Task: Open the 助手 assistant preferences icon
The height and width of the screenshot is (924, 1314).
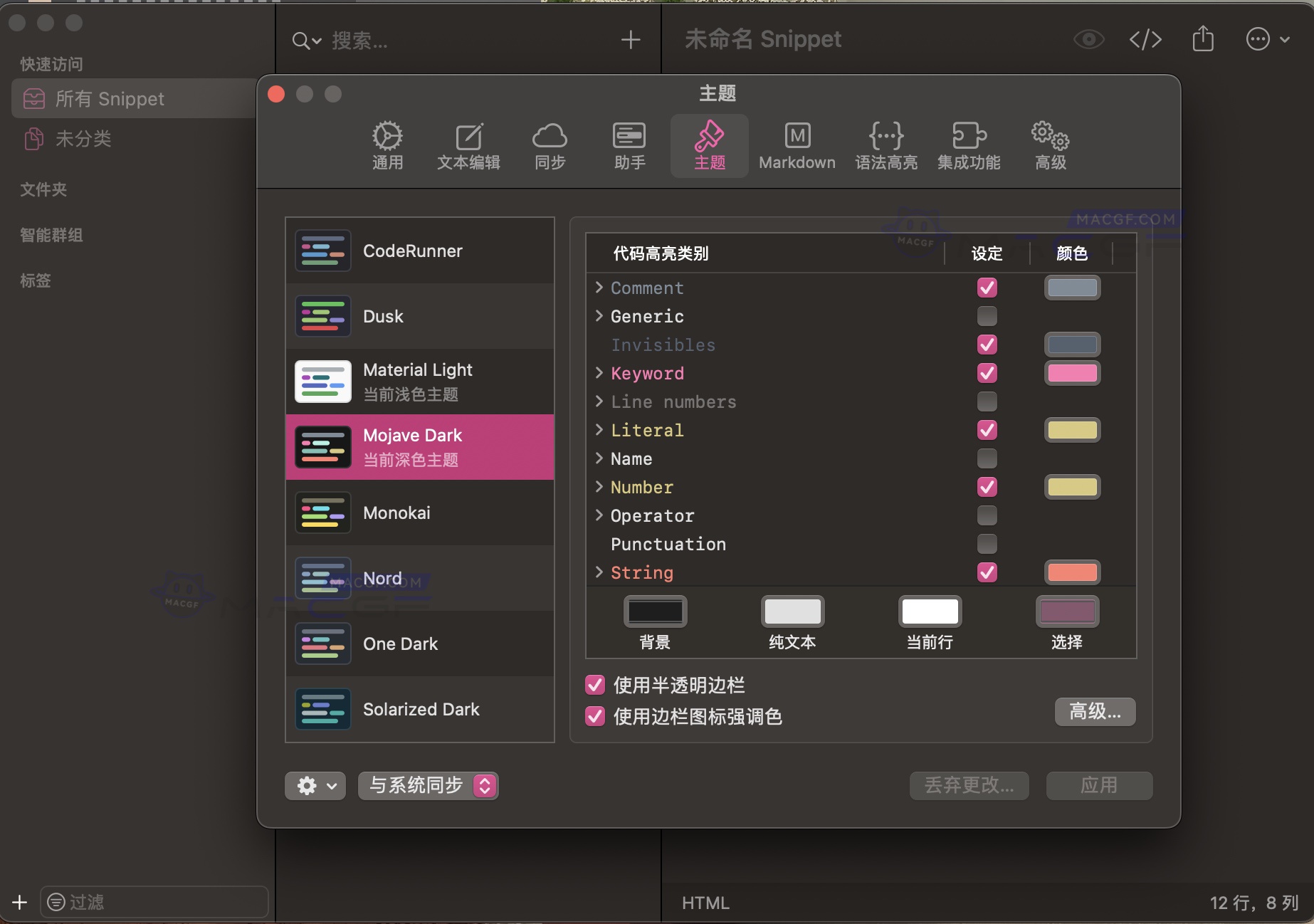Action: [629, 145]
